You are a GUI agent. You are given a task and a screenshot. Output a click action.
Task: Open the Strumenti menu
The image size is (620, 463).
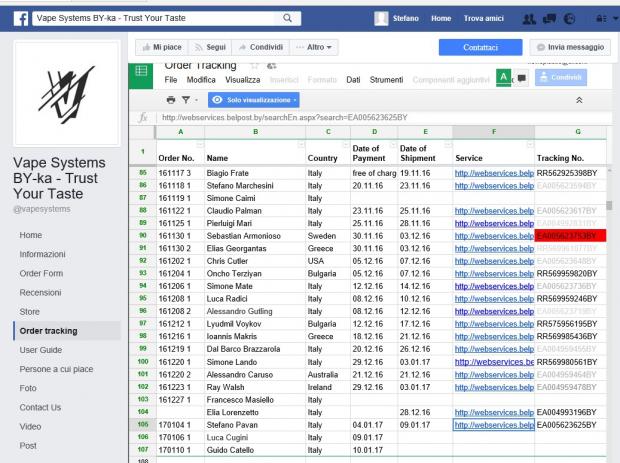[x=386, y=80]
